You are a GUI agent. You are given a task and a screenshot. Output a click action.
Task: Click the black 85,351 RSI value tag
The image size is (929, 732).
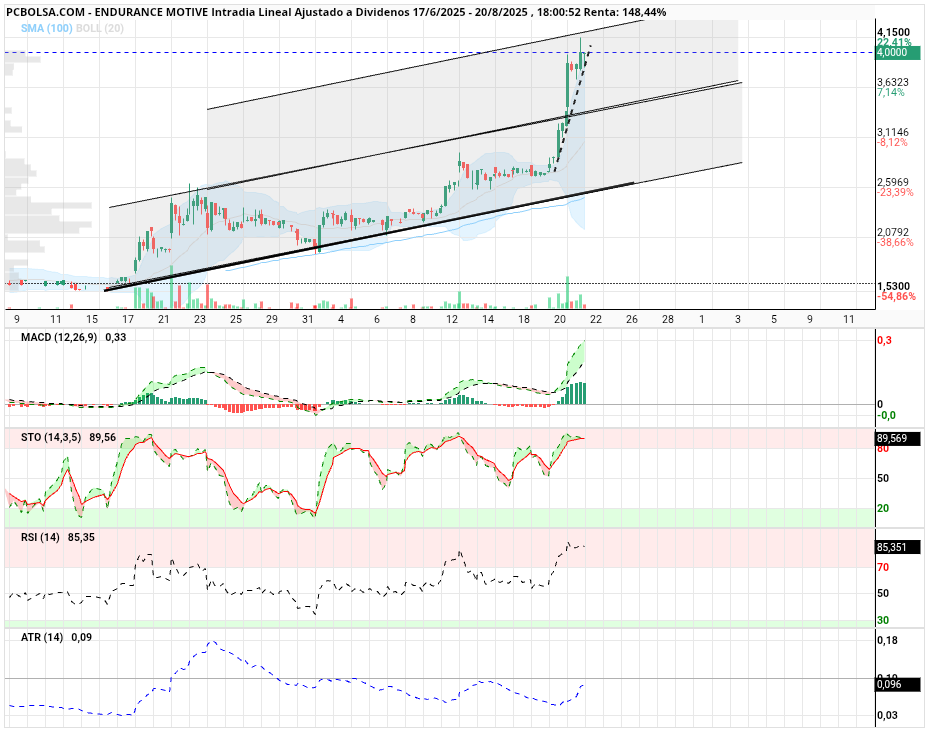coord(899,547)
